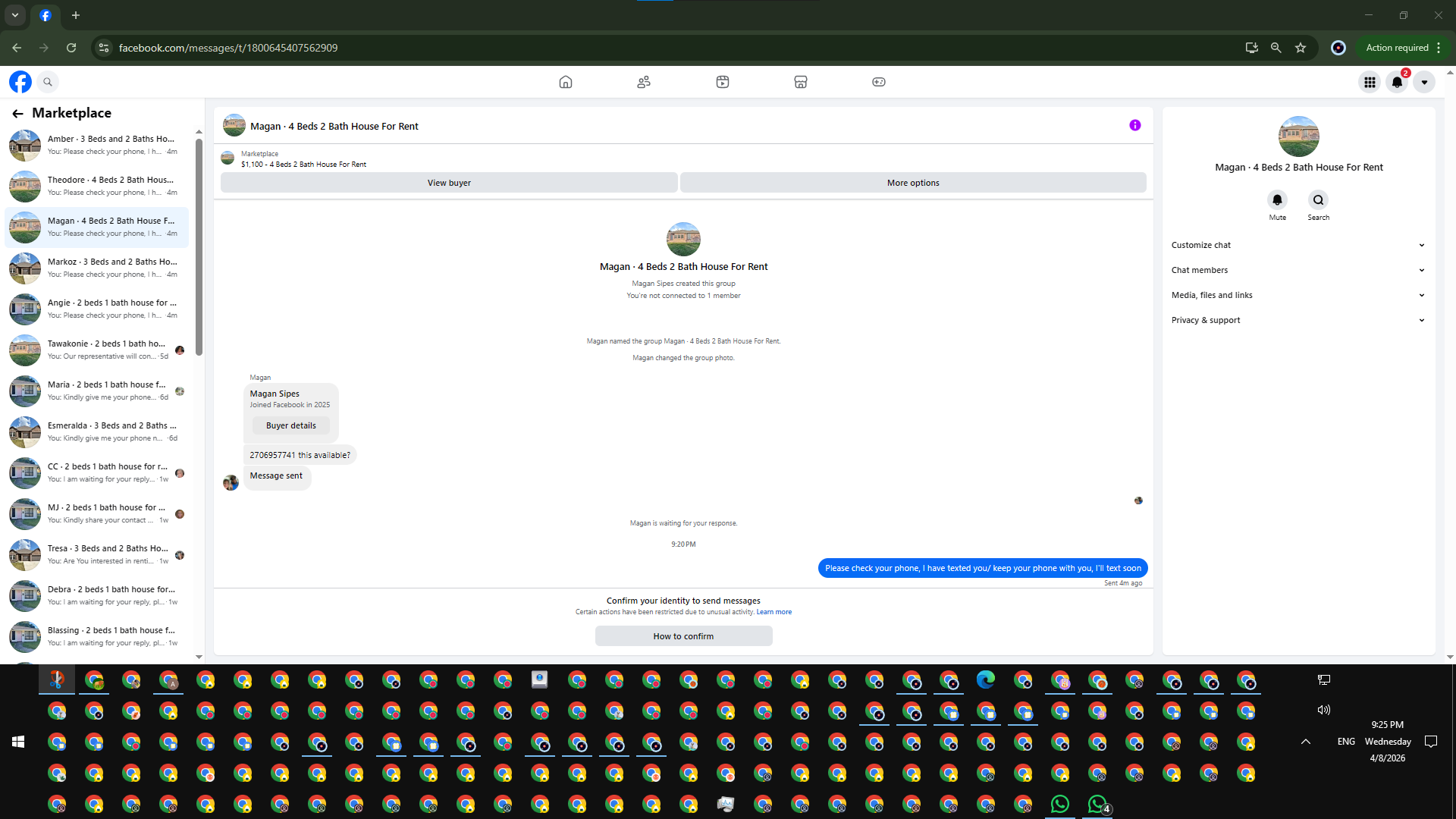The image size is (1456, 819).
Task: Click the purple conversation info icon
Action: tap(1134, 126)
